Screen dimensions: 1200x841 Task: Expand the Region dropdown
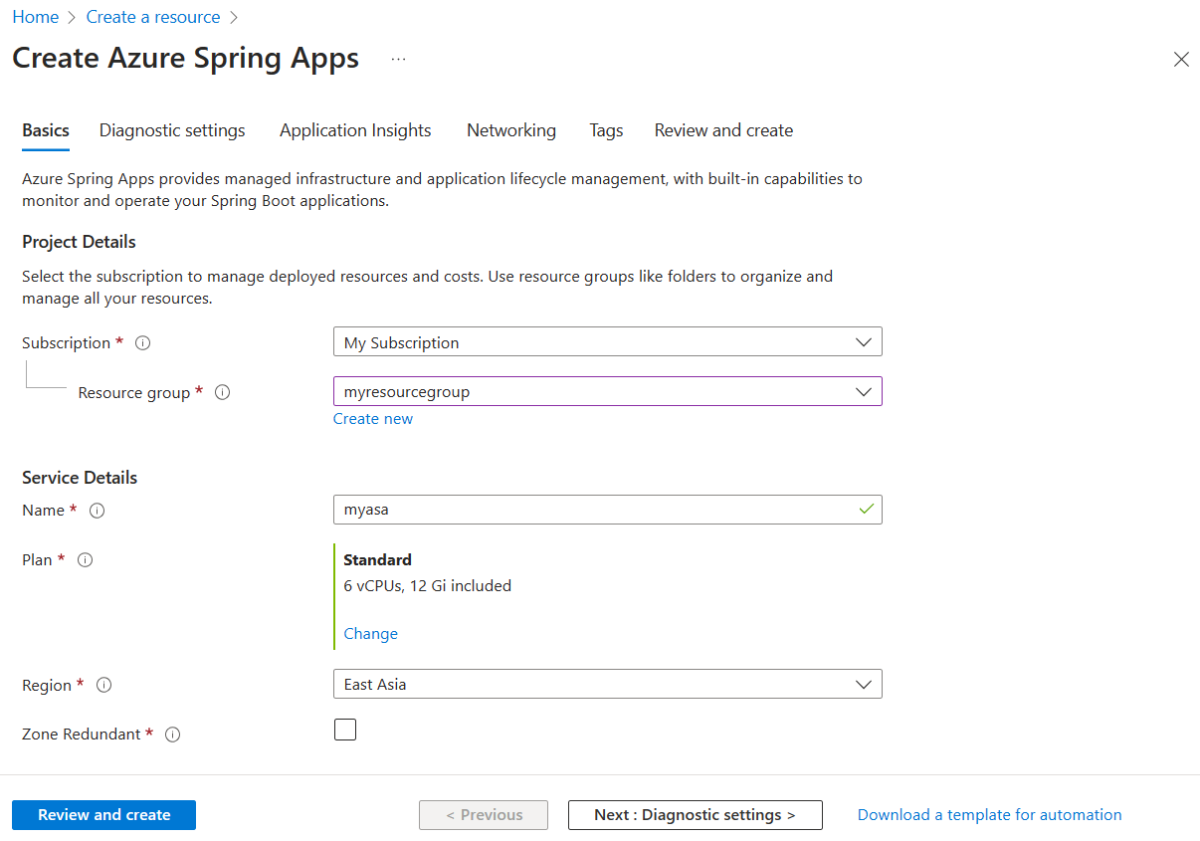point(607,685)
